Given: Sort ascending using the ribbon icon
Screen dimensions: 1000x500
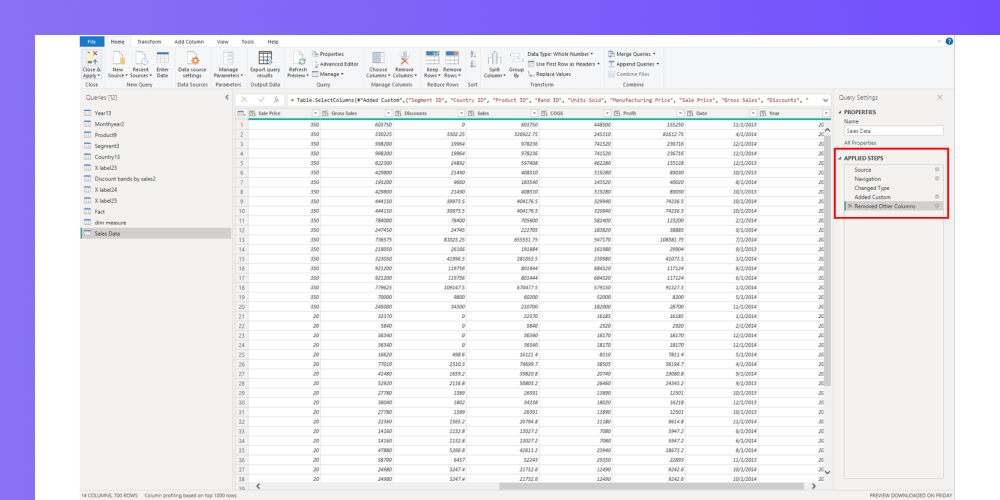Looking at the screenshot, I should 473,55.
